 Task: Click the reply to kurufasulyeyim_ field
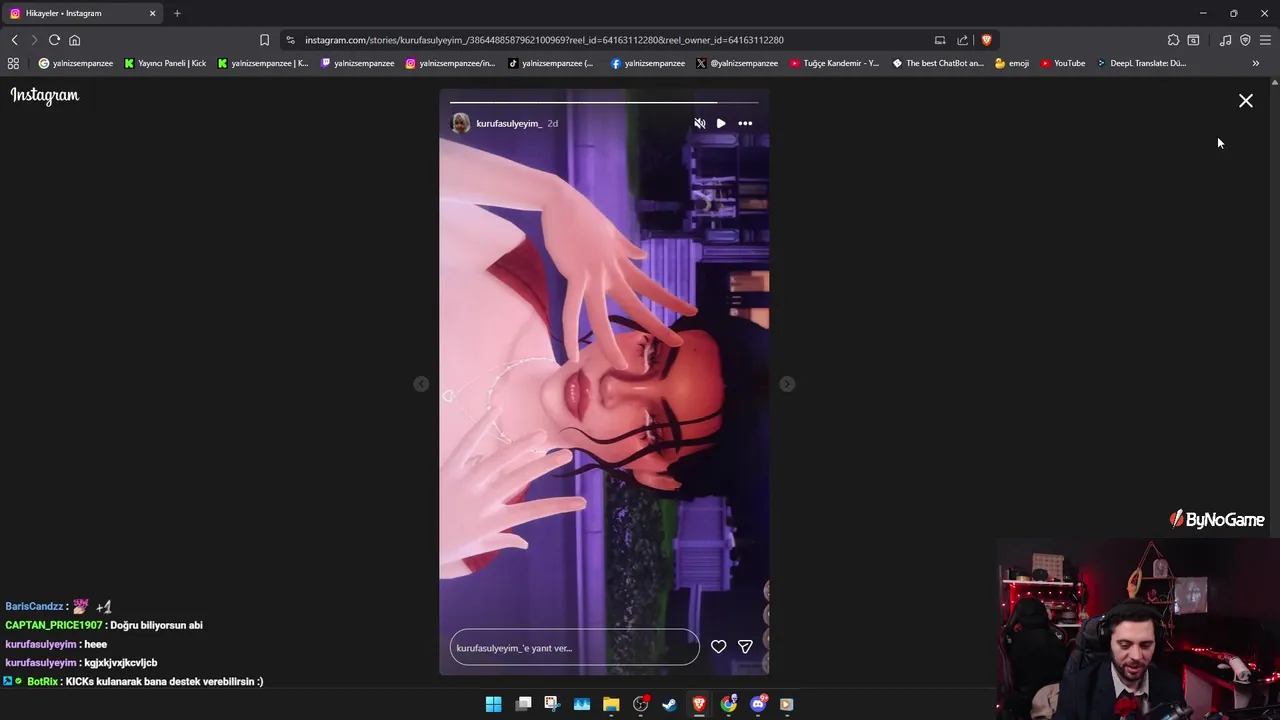(575, 647)
